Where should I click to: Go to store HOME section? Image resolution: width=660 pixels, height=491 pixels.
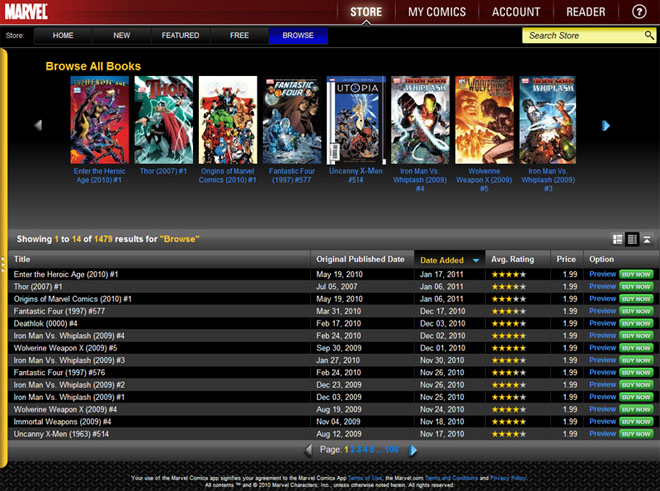pos(63,35)
